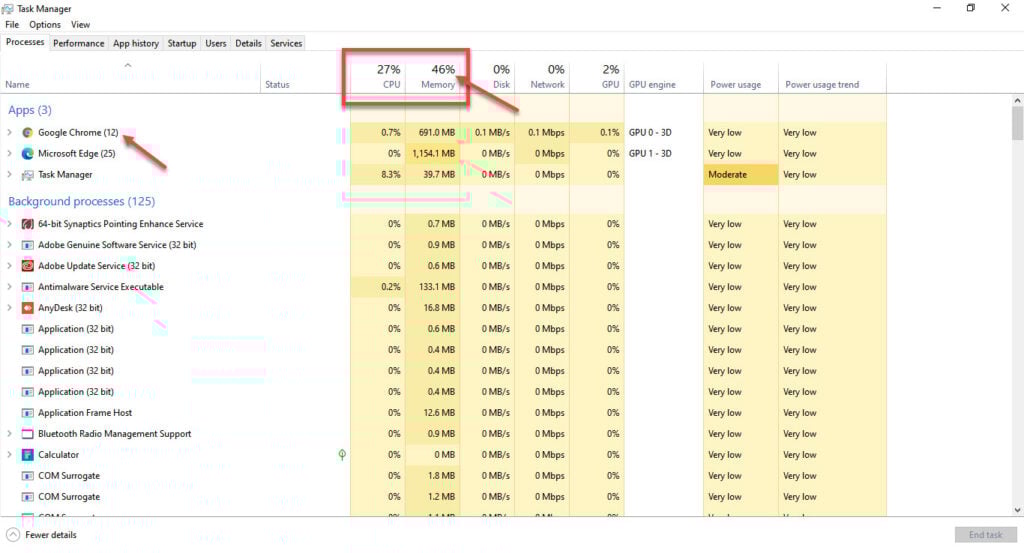The height and width of the screenshot is (553, 1024).
Task: Sort by the Network column header
Action: coord(542,77)
